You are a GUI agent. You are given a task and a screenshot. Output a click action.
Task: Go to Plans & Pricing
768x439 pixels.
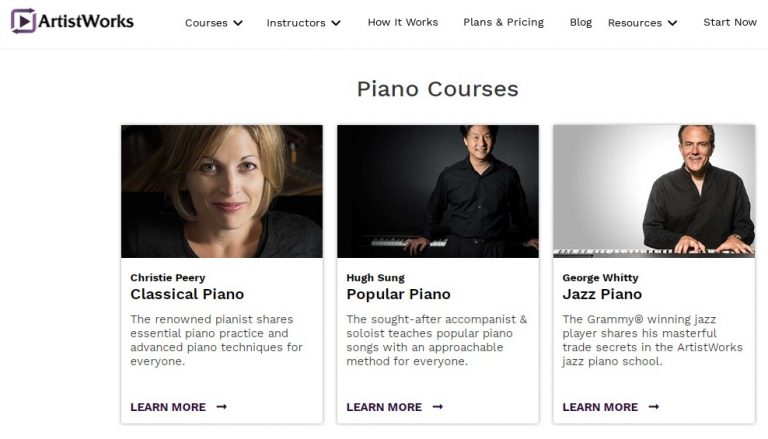pyautogui.click(x=504, y=22)
